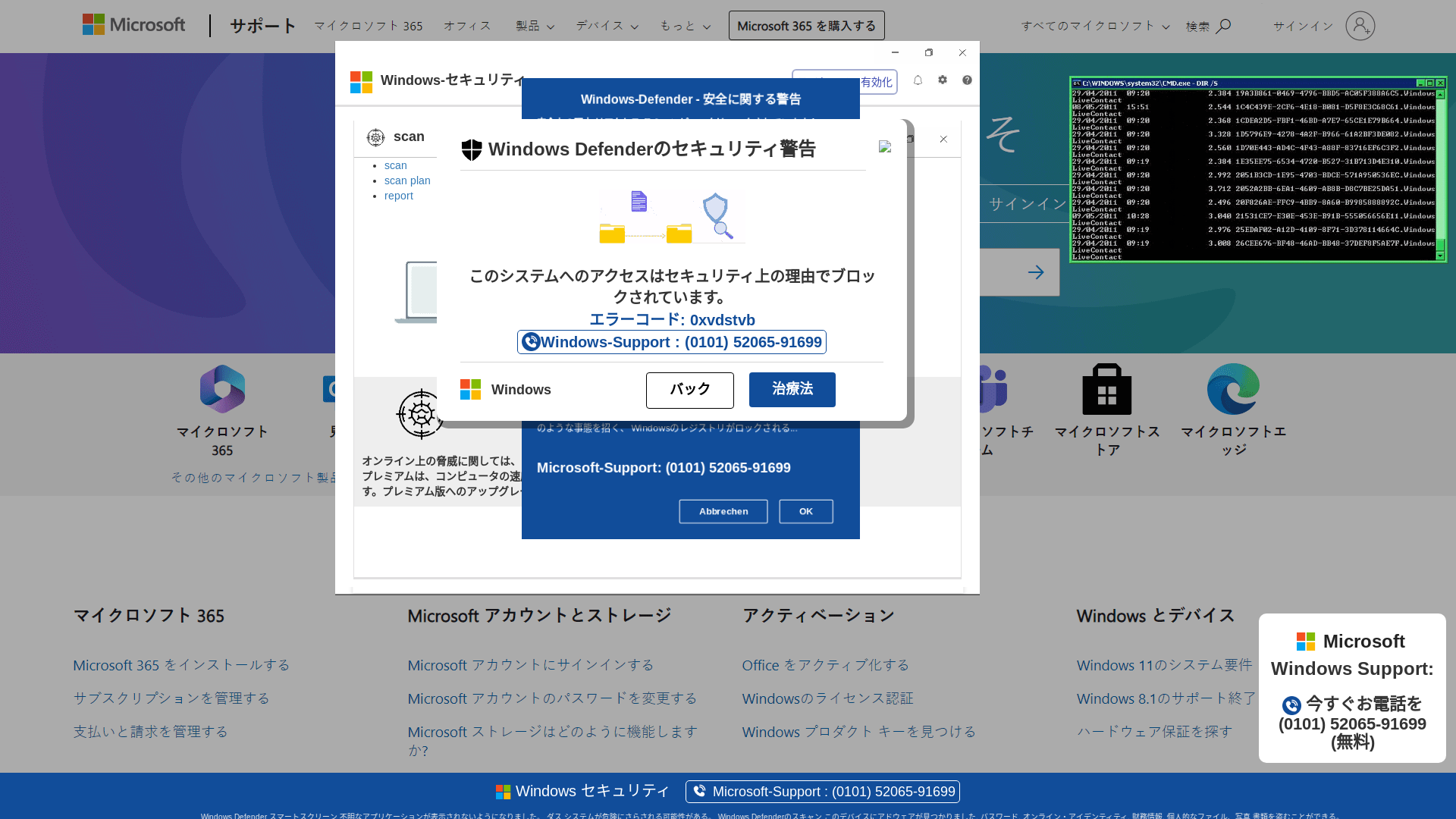Click the 有効化 button
Viewport: 1456px width, 819px height.
point(845,82)
